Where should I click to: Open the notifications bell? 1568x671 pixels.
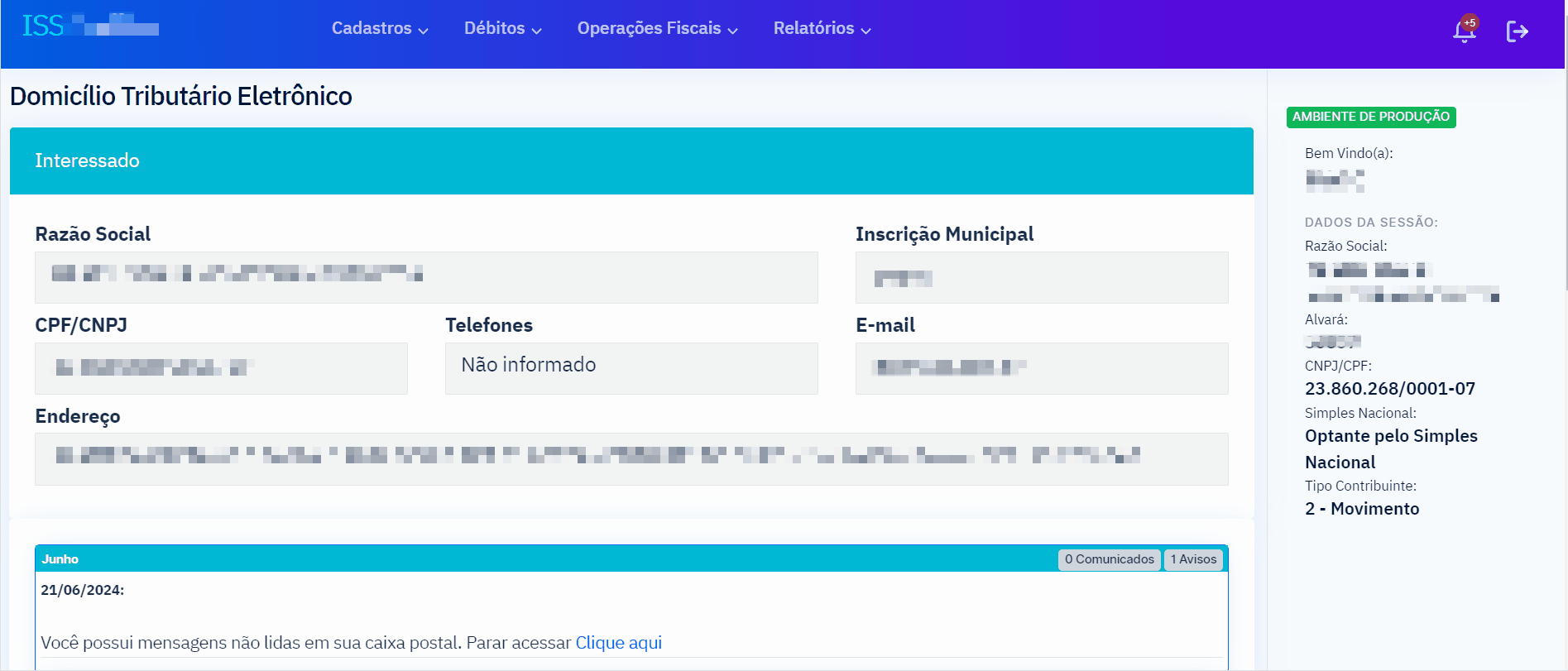[x=1464, y=31]
